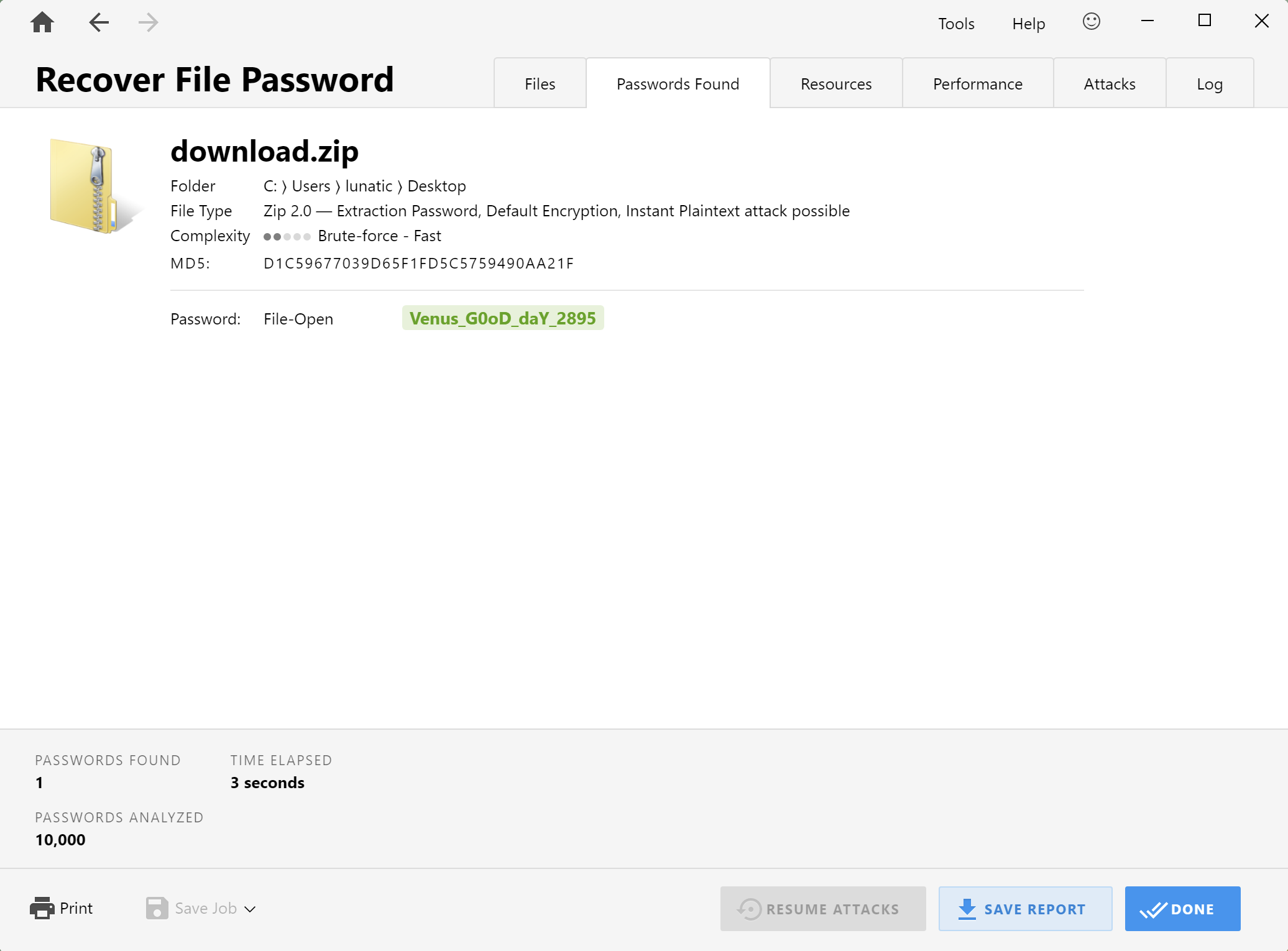Click the download.zip archive folder icon
This screenshot has width=1288, height=951.
(91, 186)
